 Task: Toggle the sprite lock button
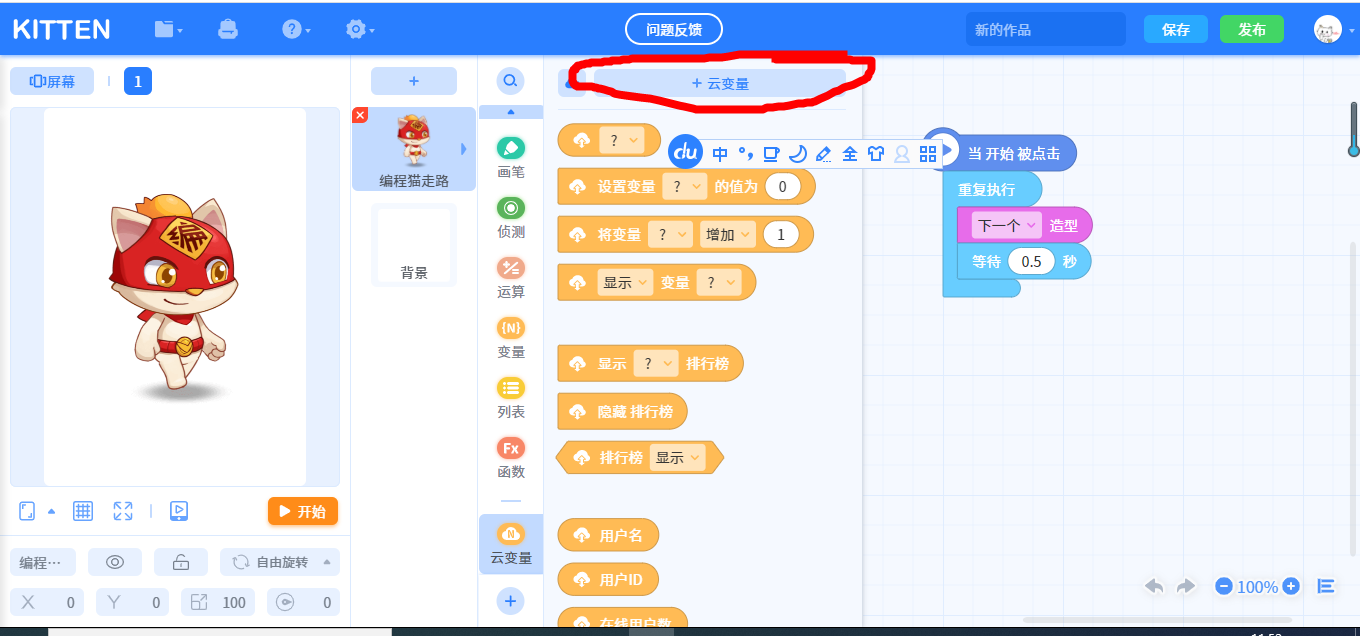[x=181, y=562]
